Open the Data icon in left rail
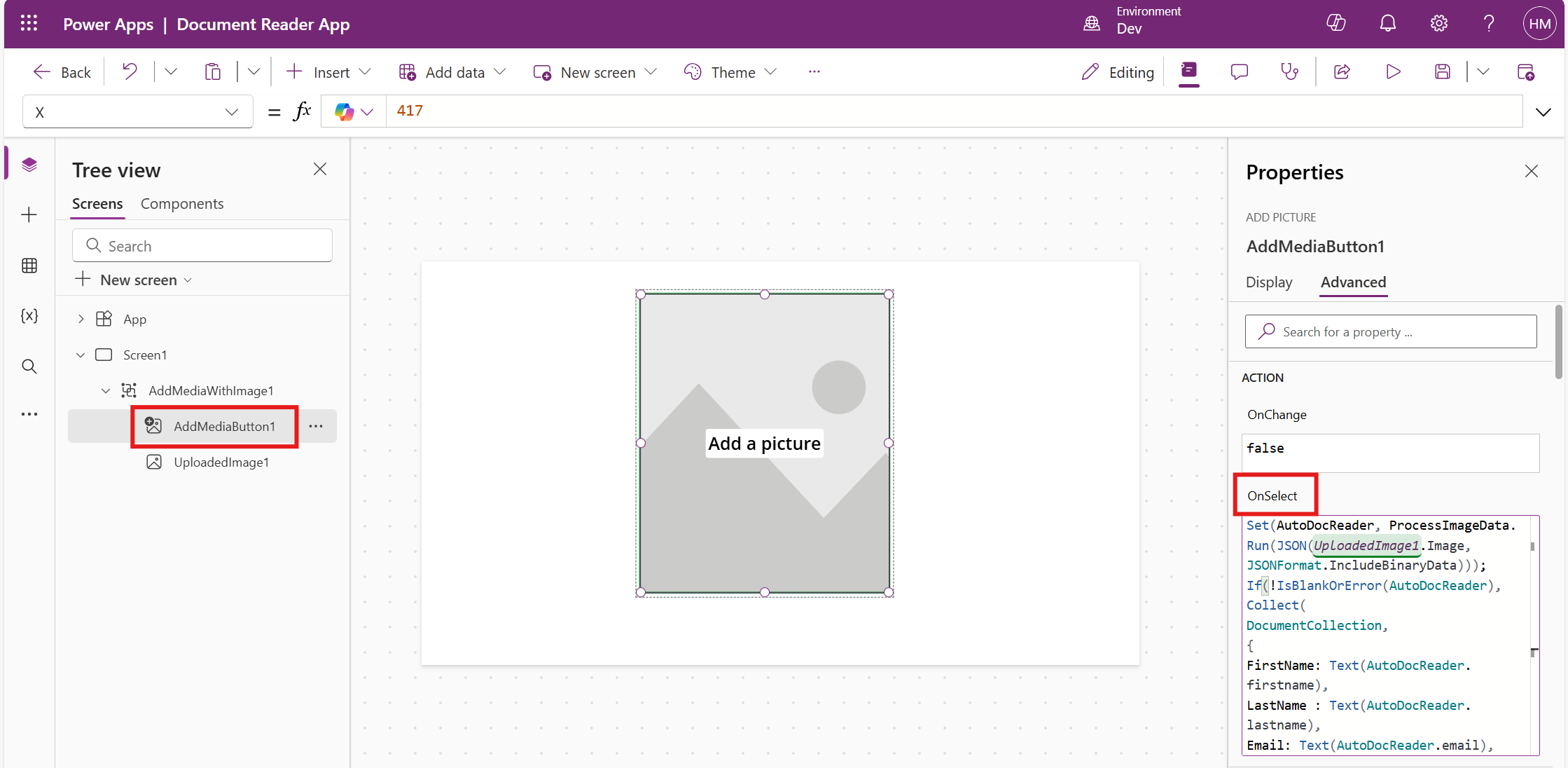The width and height of the screenshot is (1568, 768). [29, 266]
